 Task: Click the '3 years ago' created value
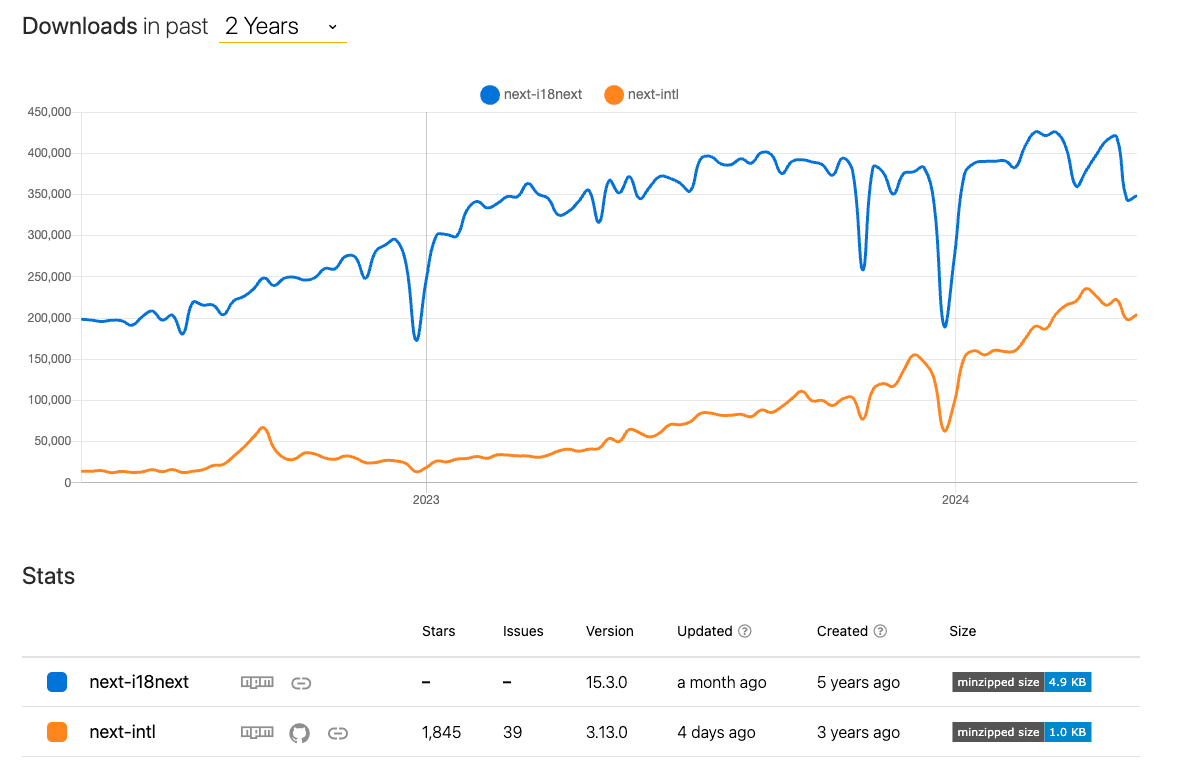tap(858, 732)
